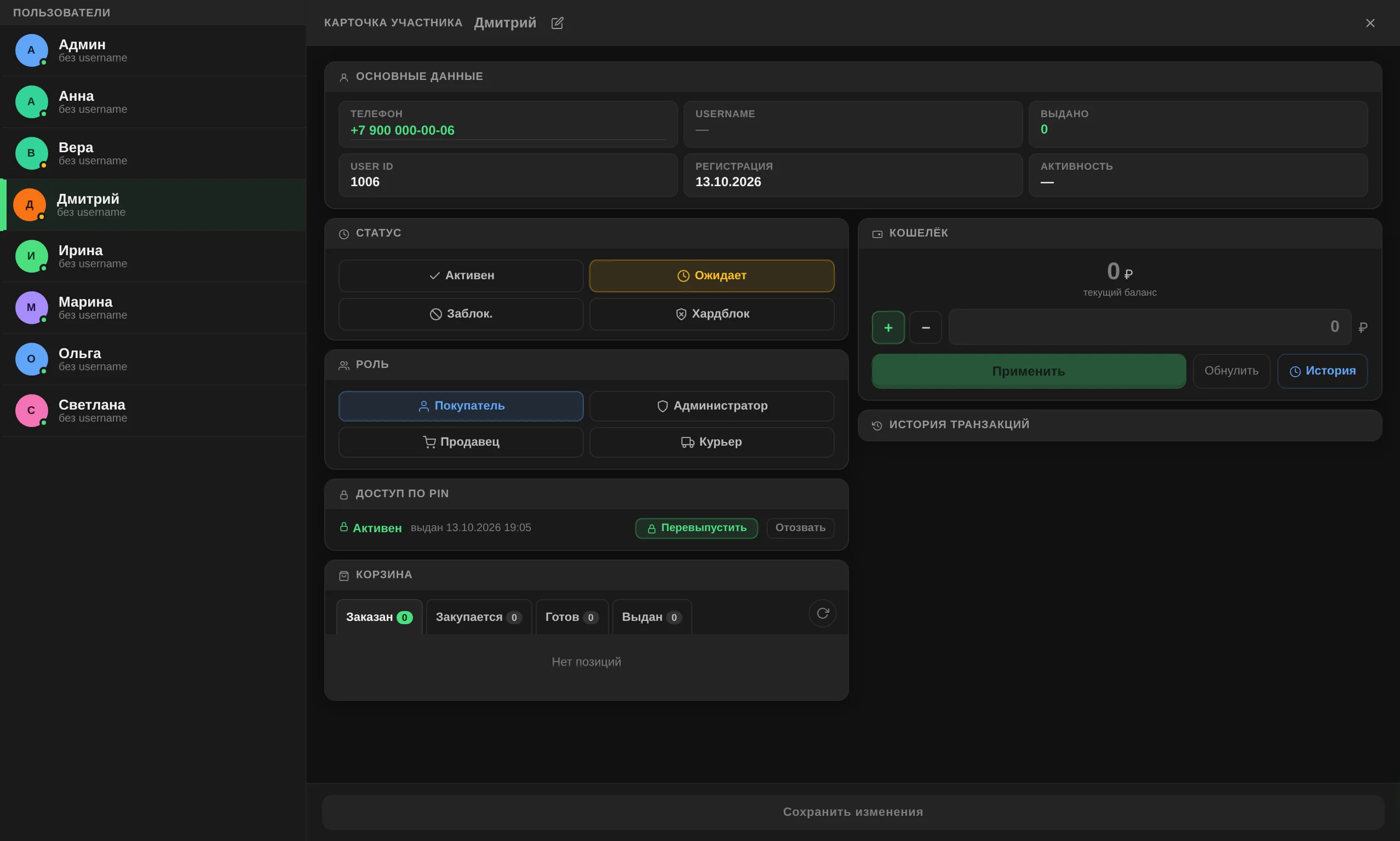Select the Ожидает status
1400x841 pixels.
712,275
